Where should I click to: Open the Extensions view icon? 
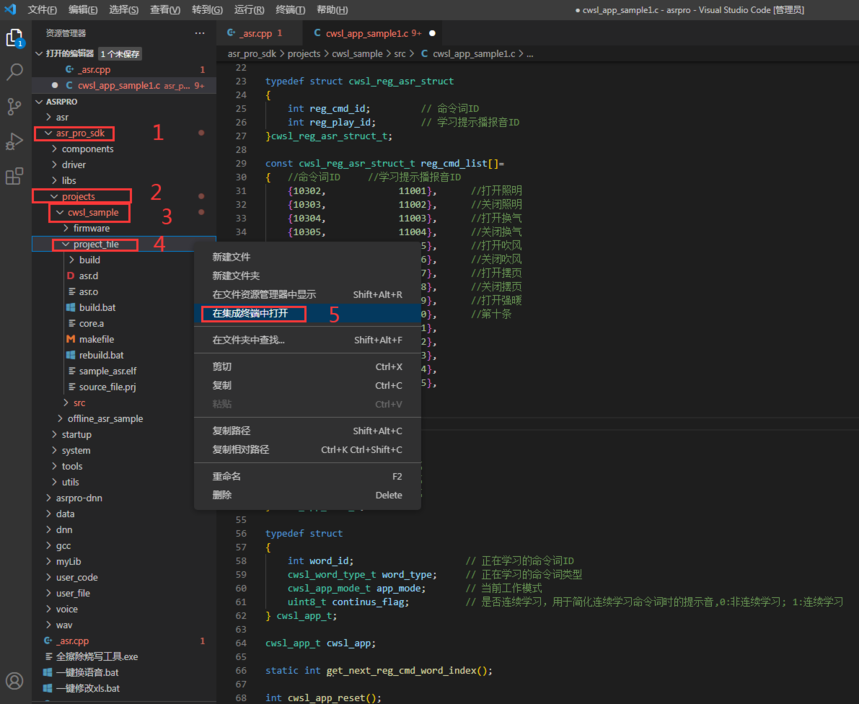pyautogui.click(x=15, y=176)
